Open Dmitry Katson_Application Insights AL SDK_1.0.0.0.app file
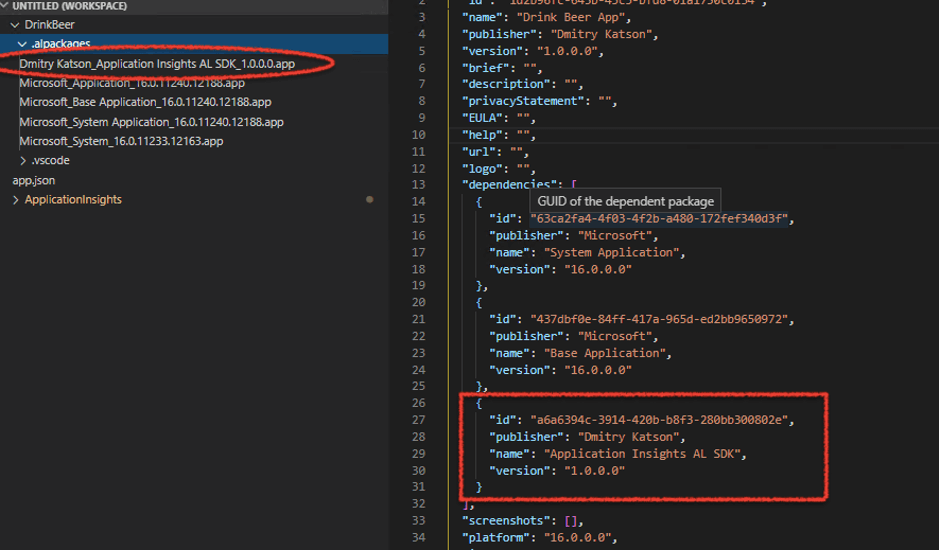 click(157, 64)
